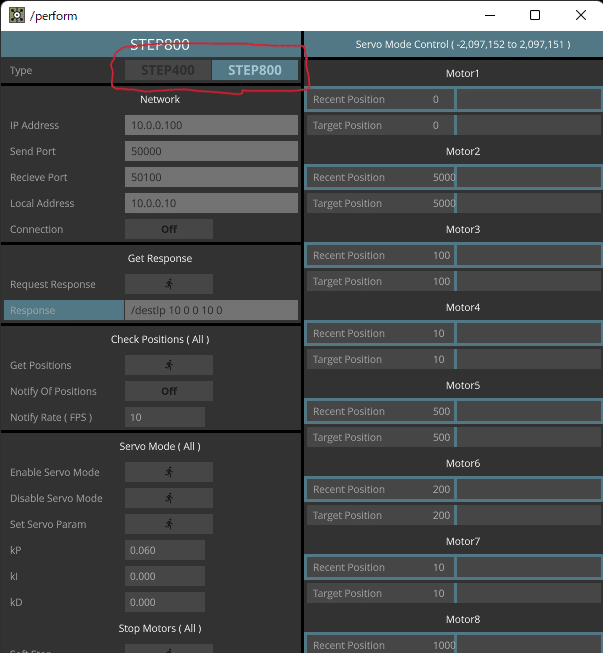The width and height of the screenshot is (603, 653).
Task: Edit the Send Port field
Action: click(211, 151)
